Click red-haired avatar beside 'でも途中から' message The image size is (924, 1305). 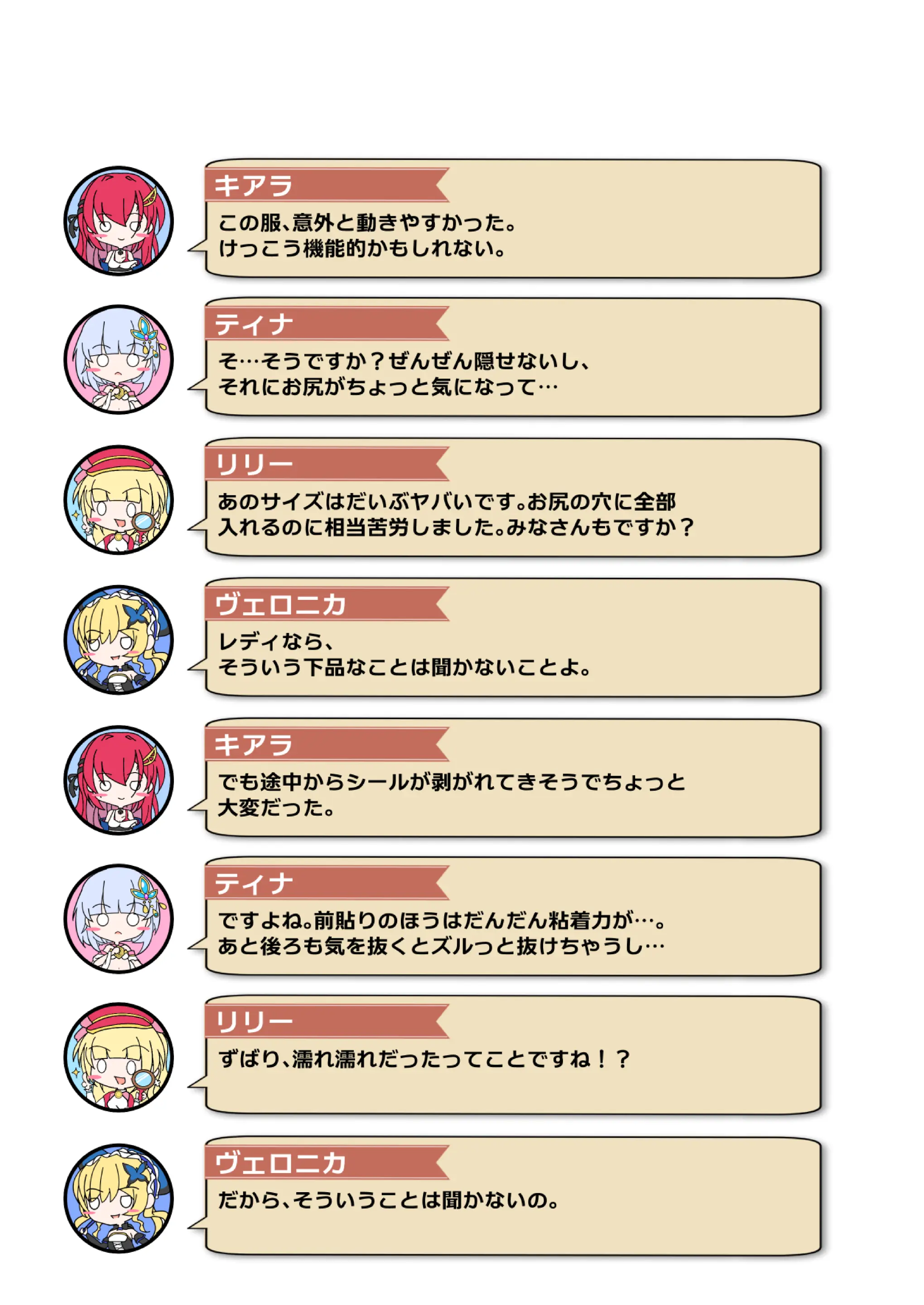point(118,780)
